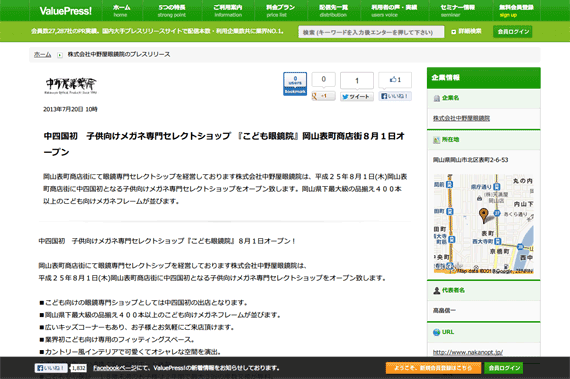Click the breadcrumb arrow icon
570x379 pixels.
(60, 55)
